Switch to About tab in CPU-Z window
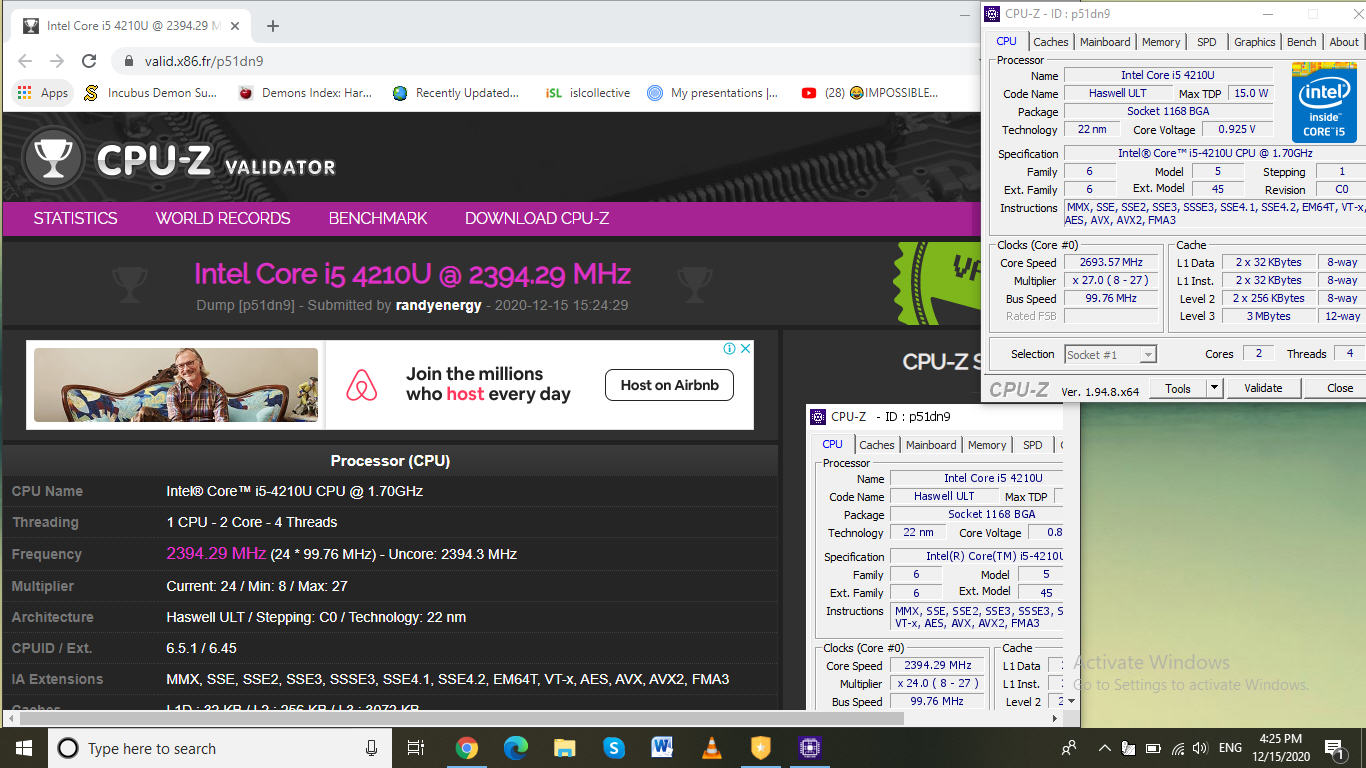1366x768 pixels. (x=1344, y=42)
